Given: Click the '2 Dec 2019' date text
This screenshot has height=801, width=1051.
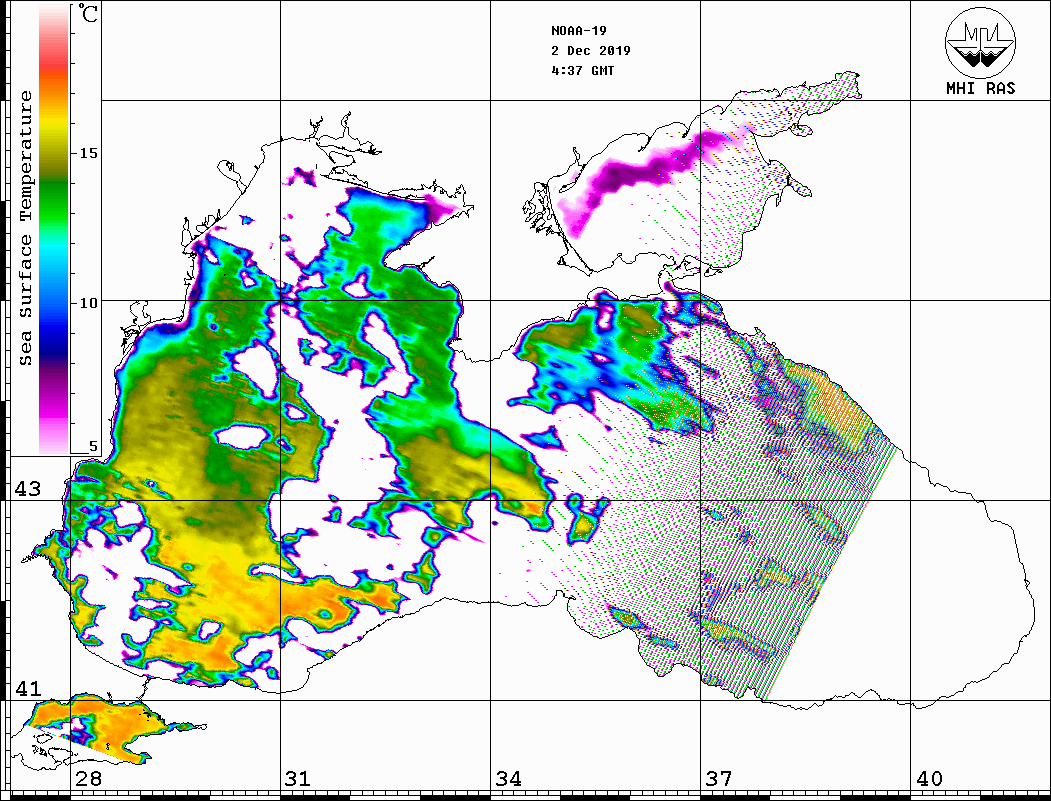Looking at the screenshot, I should click(x=591, y=51).
